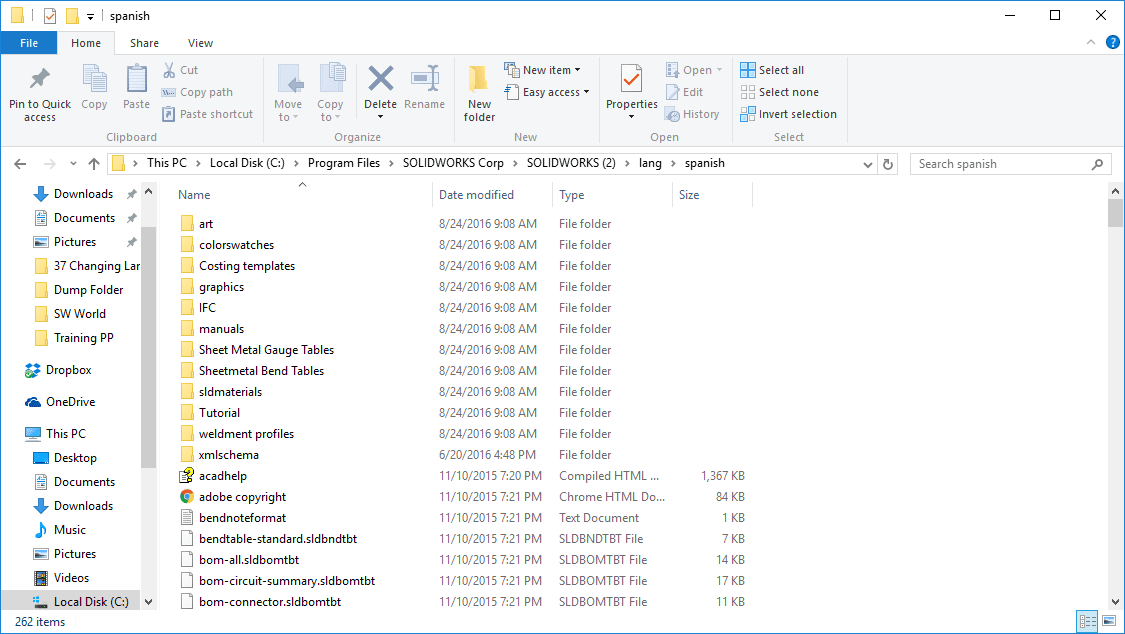Open the New item dropdown
The image size is (1125, 634).
[542, 70]
